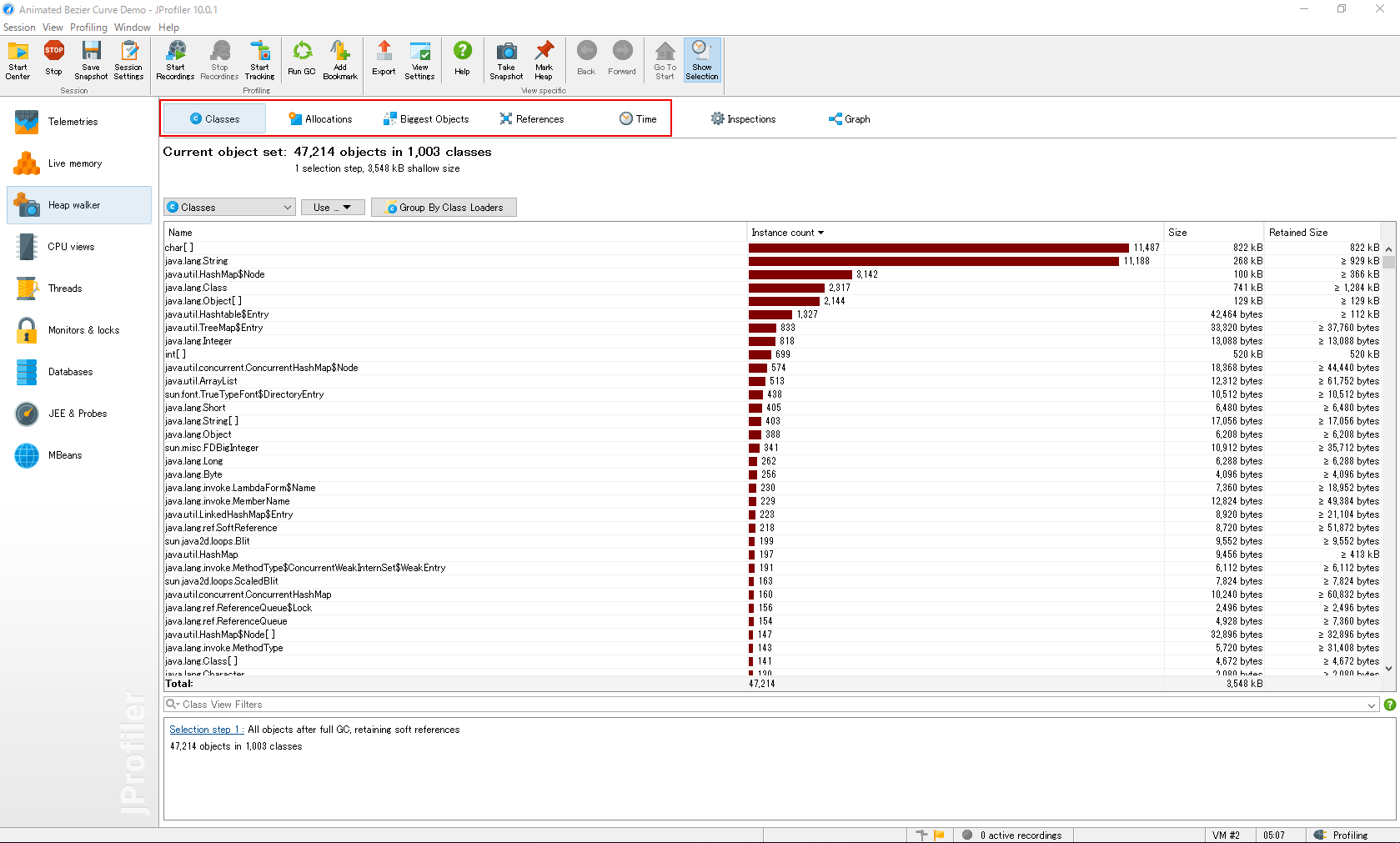This screenshot has height=843, width=1400.
Task: Open the CPU views section
Action: point(79,247)
